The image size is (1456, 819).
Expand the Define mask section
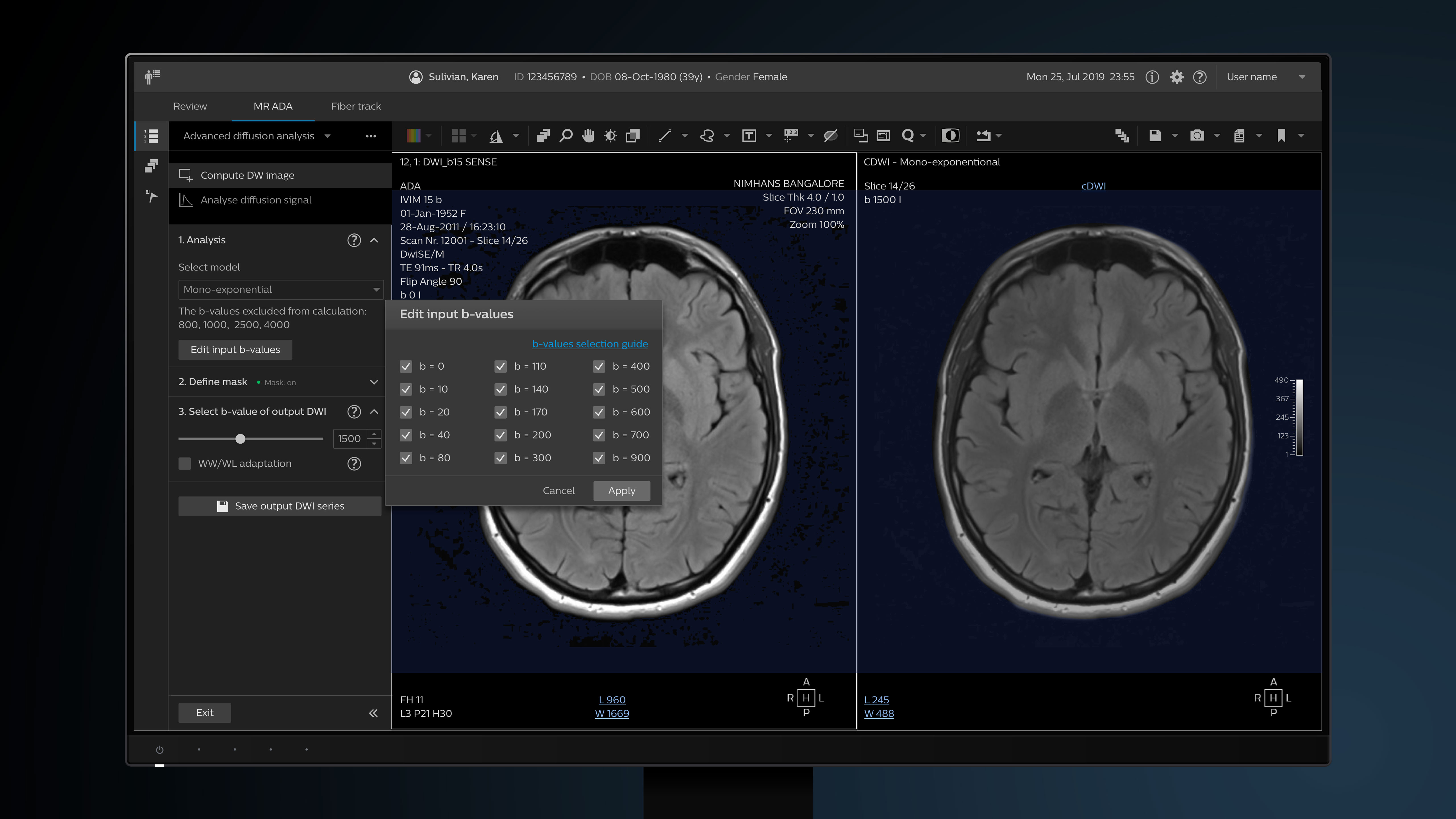[x=374, y=381]
